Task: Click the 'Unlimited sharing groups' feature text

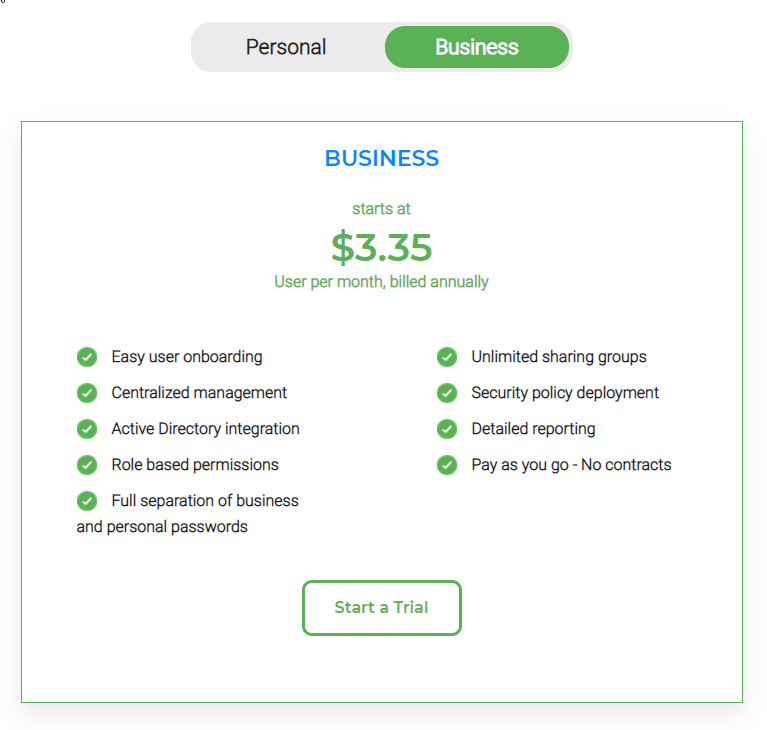Action: (559, 357)
